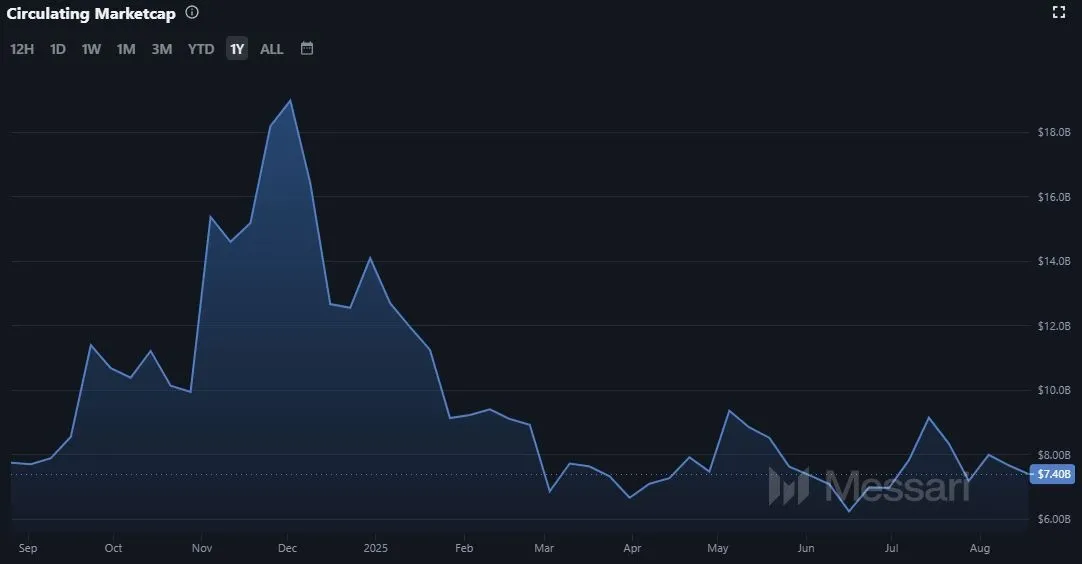
Task: Switch chart to 3M range
Action: click(161, 49)
